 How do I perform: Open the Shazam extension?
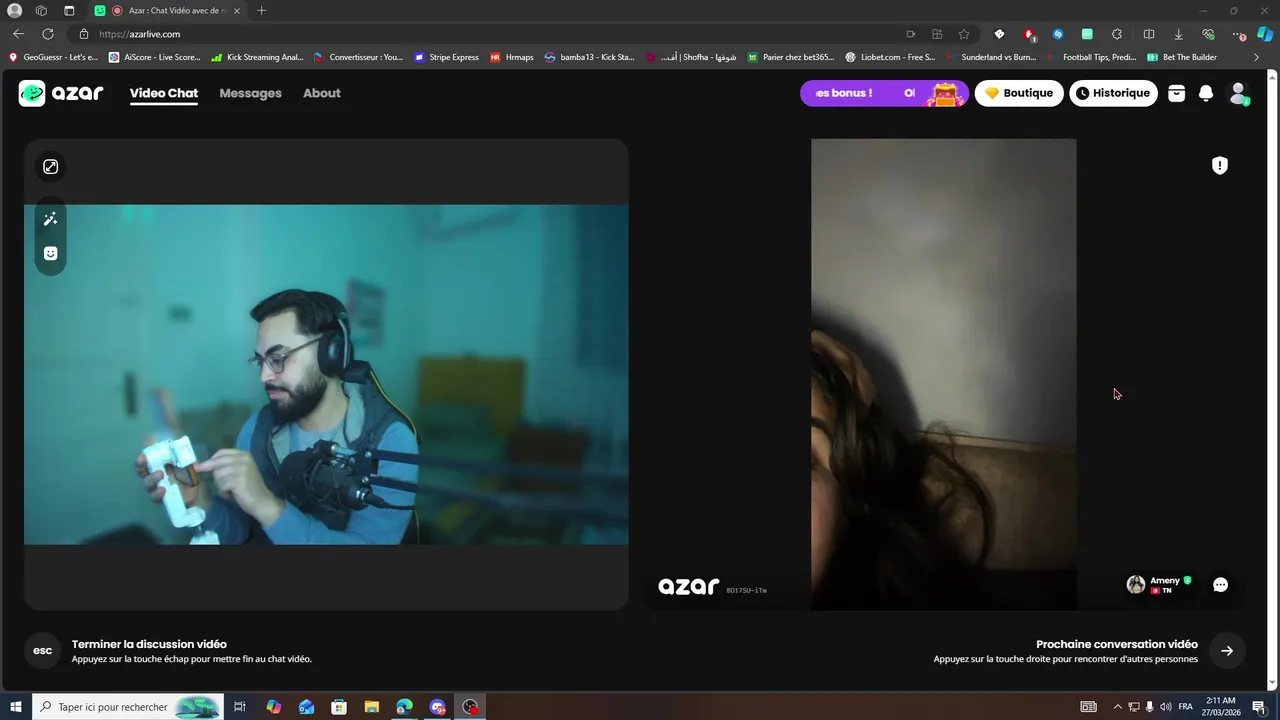(1058, 34)
